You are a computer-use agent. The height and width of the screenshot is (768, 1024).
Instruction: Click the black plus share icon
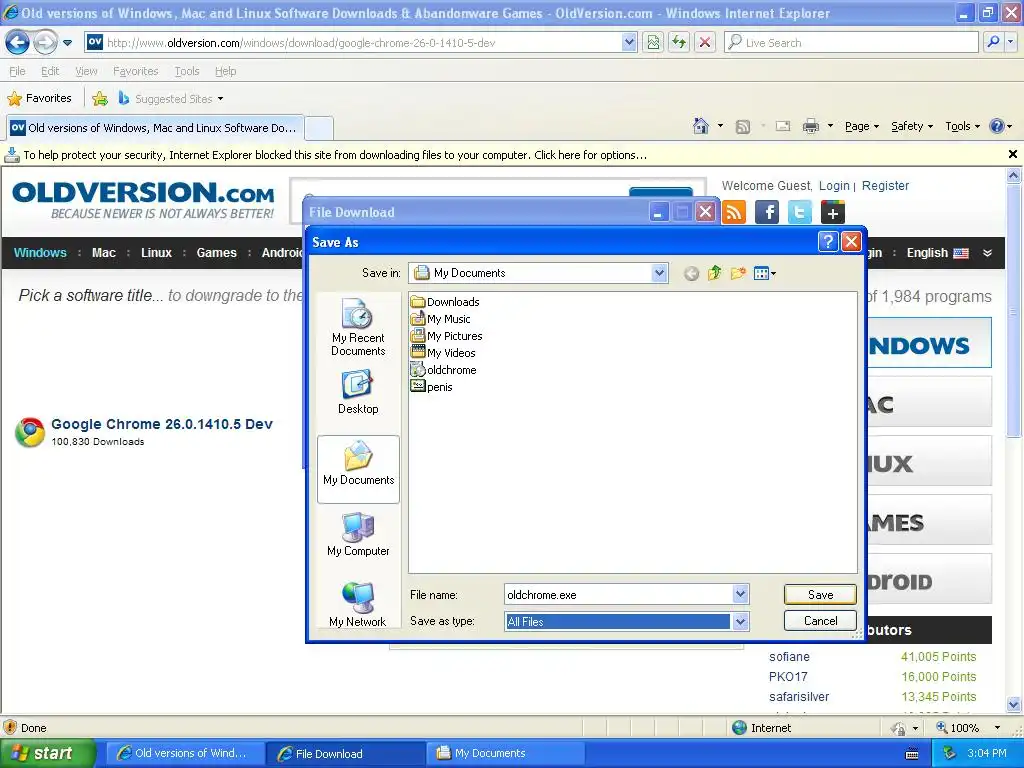832,212
